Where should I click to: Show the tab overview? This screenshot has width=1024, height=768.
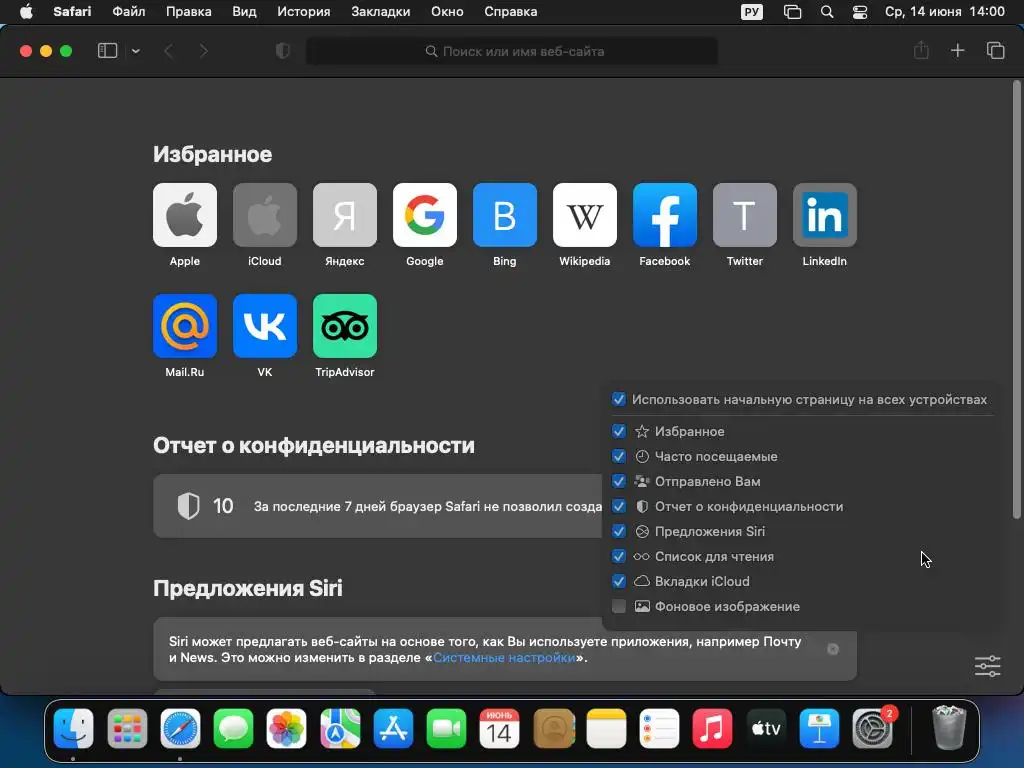tap(995, 50)
